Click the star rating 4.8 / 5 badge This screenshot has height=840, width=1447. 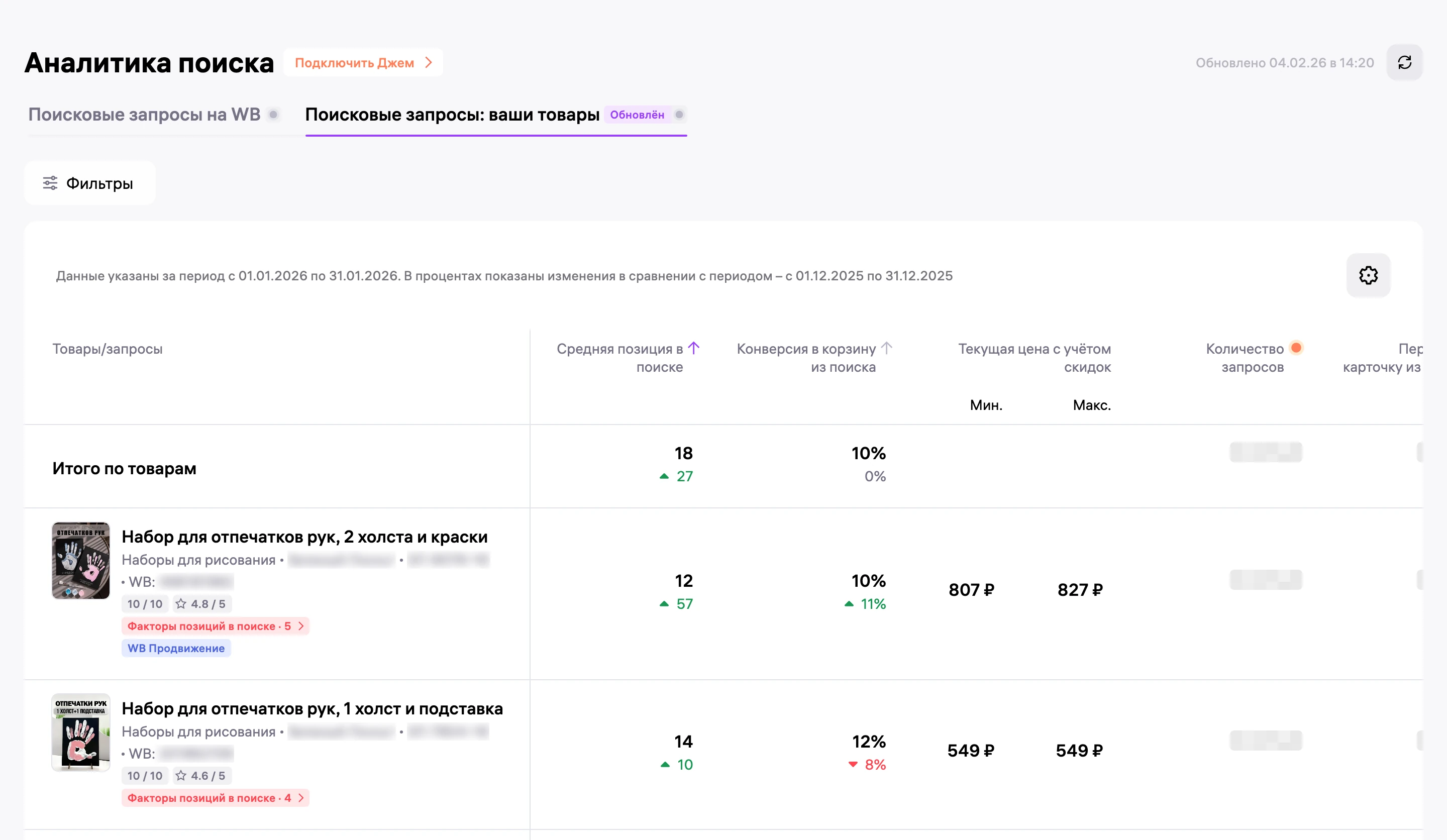(201, 604)
